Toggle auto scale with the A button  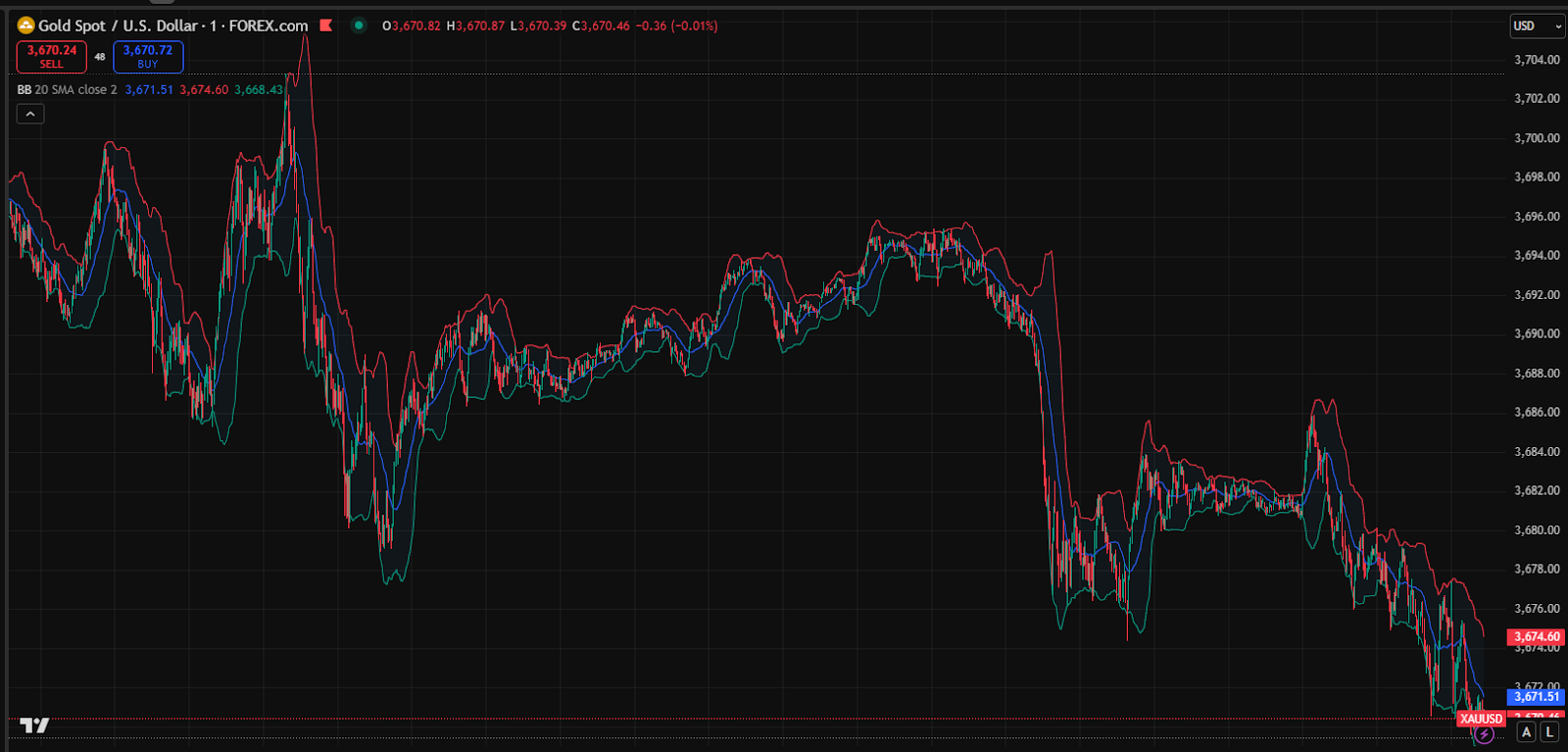click(1527, 731)
